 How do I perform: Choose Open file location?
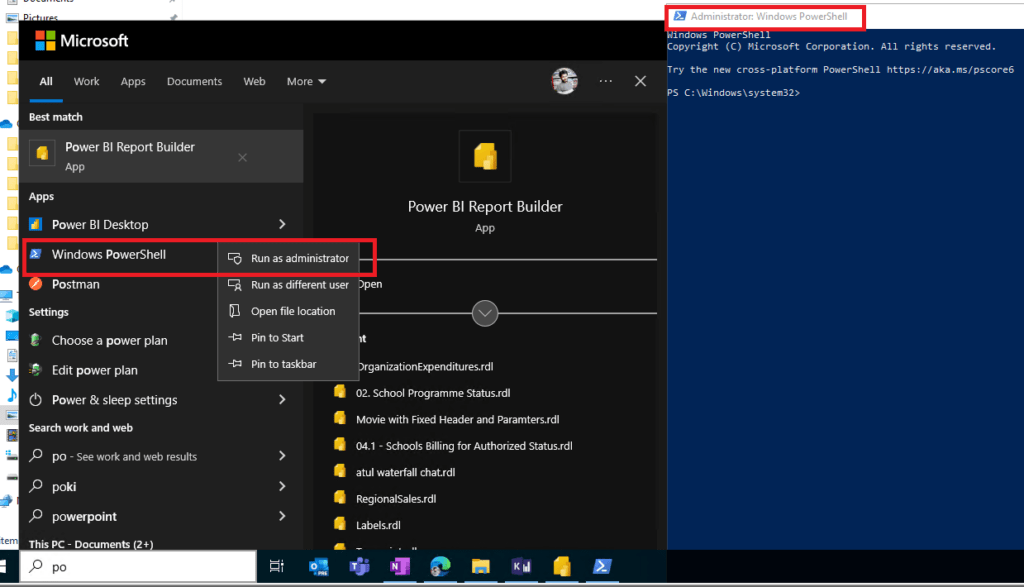pyautogui.click(x=288, y=311)
